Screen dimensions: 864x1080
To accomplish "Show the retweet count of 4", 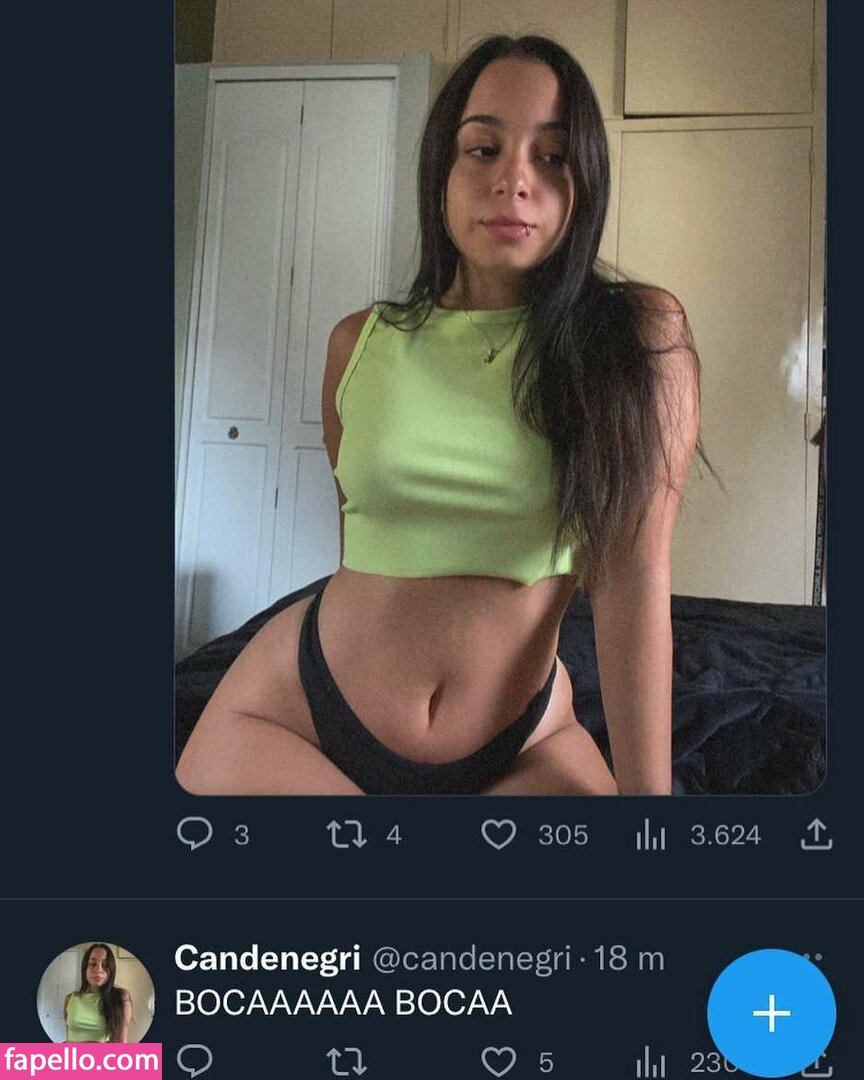I will coord(393,835).
